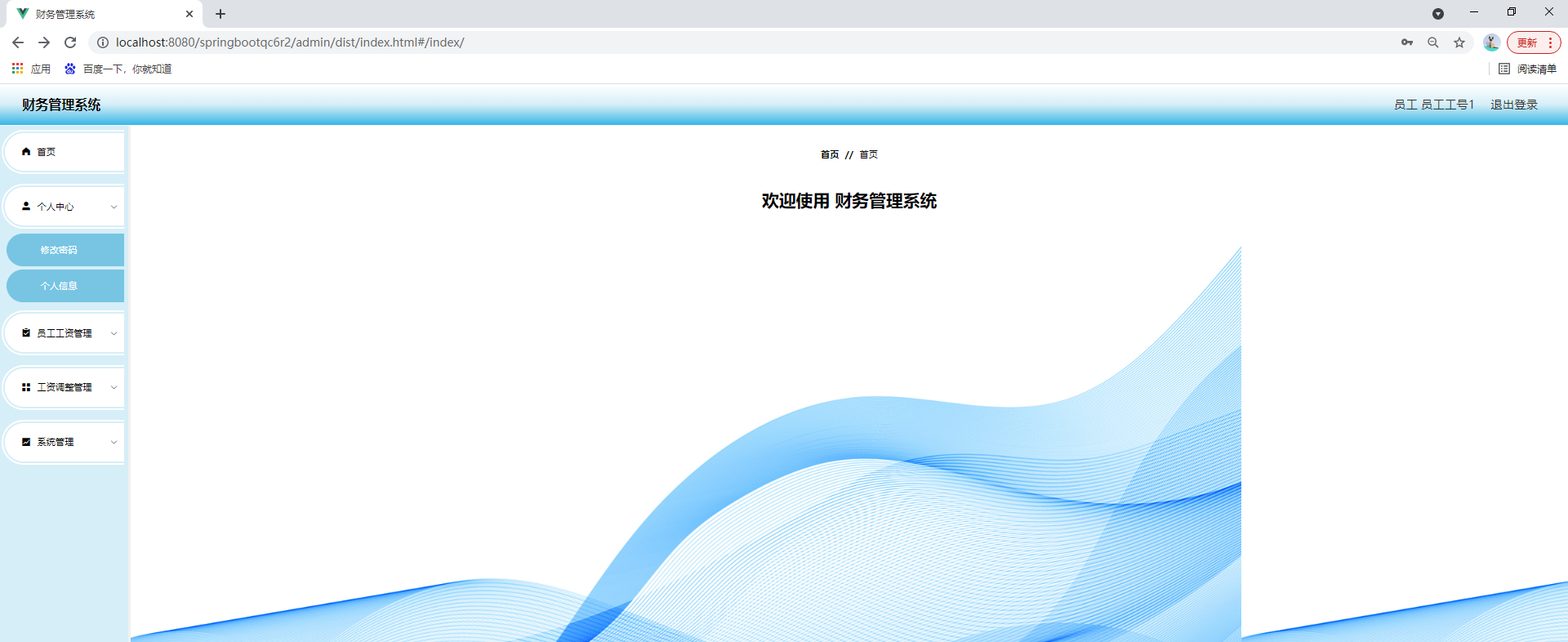Click the chart icon for 系统管理
This screenshot has width=1568, height=642.
pyautogui.click(x=26, y=442)
